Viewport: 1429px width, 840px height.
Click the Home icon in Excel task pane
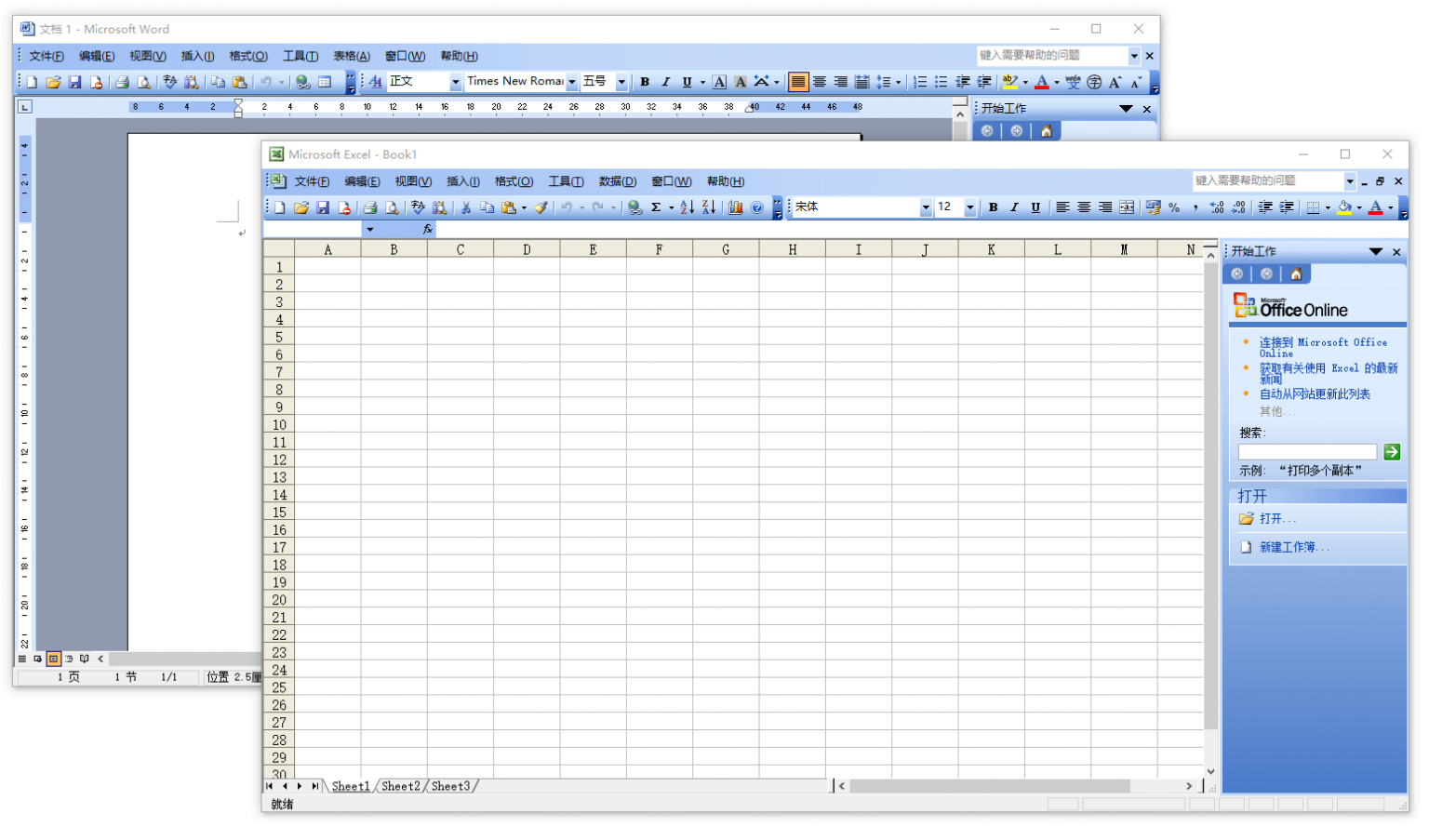[1295, 273]
